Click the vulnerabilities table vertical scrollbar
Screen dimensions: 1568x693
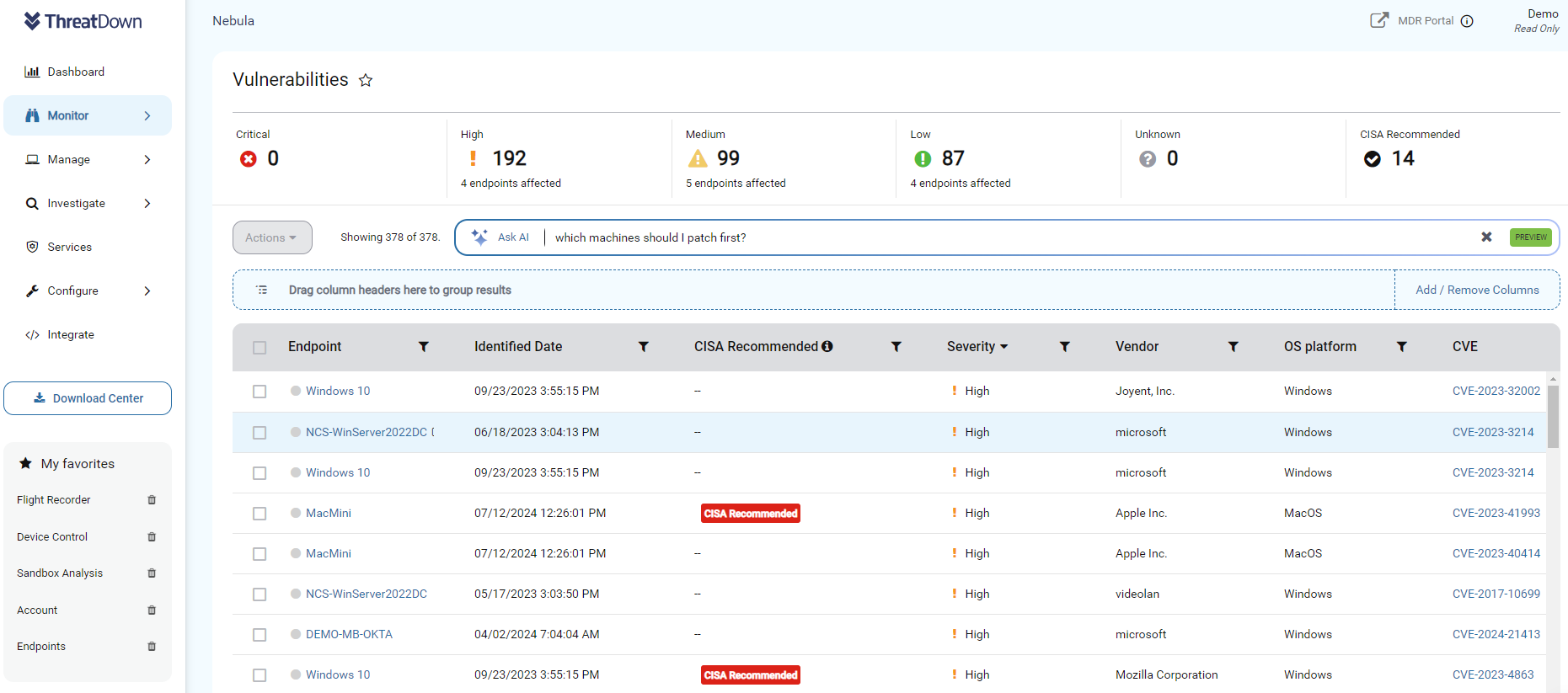1553,417
